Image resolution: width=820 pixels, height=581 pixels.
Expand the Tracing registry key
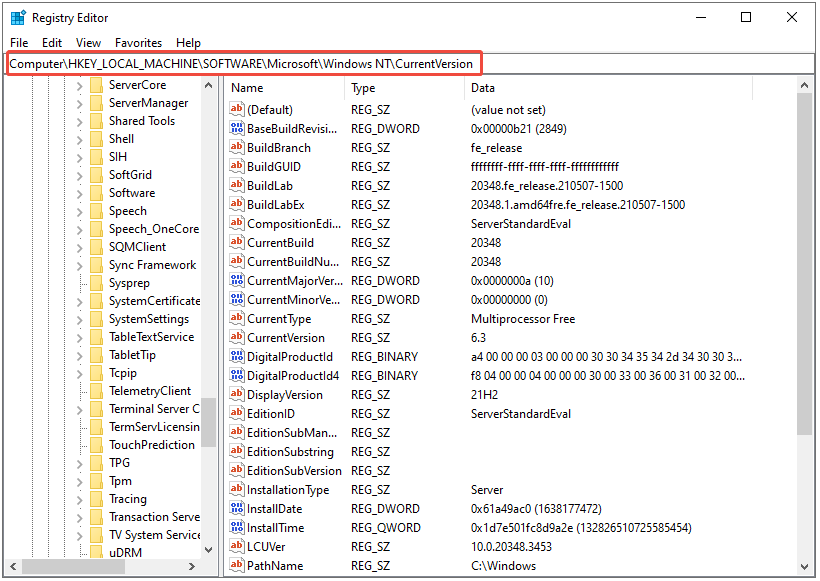click(80, 499)
